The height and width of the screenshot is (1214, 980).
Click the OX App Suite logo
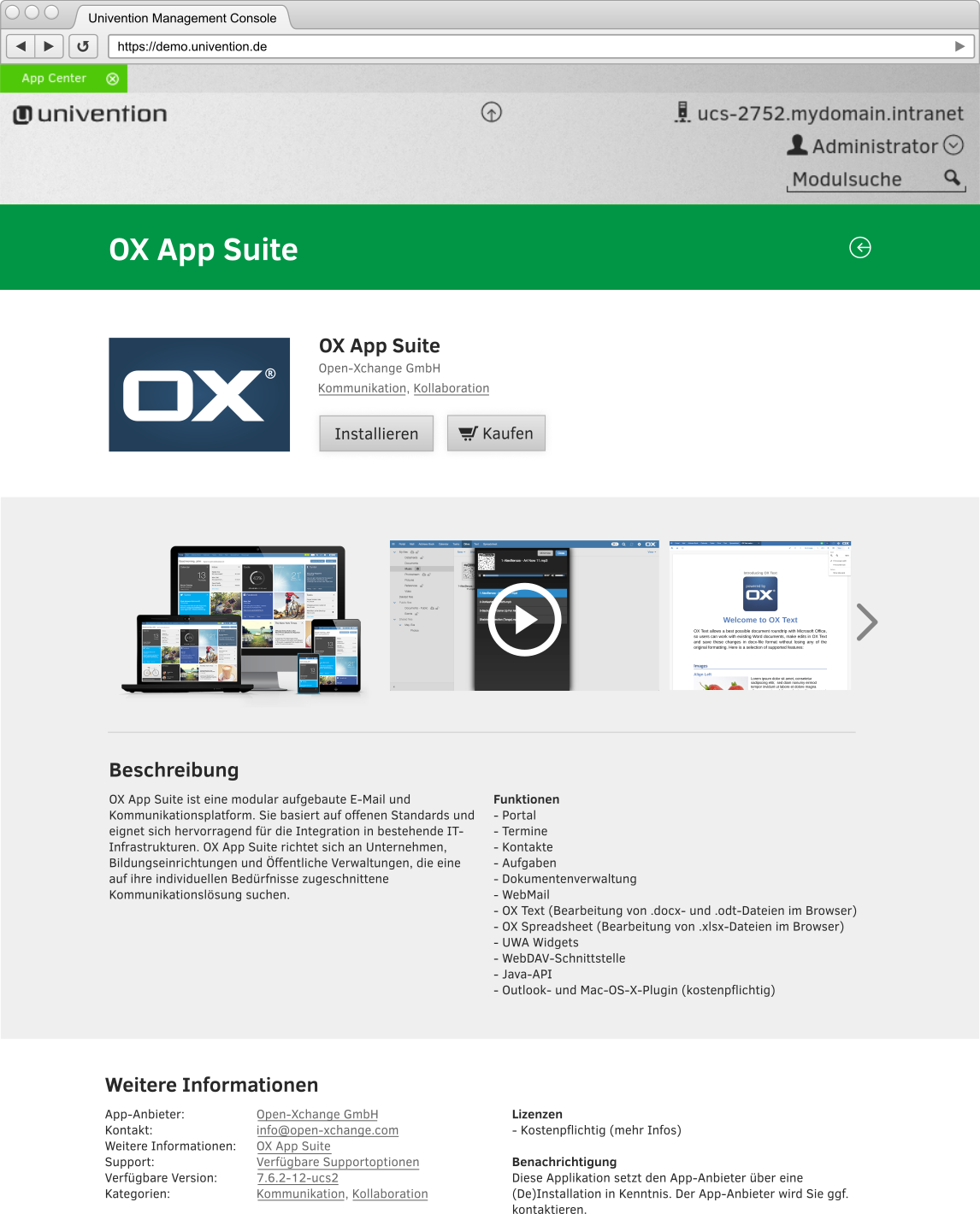click(199, 394)
